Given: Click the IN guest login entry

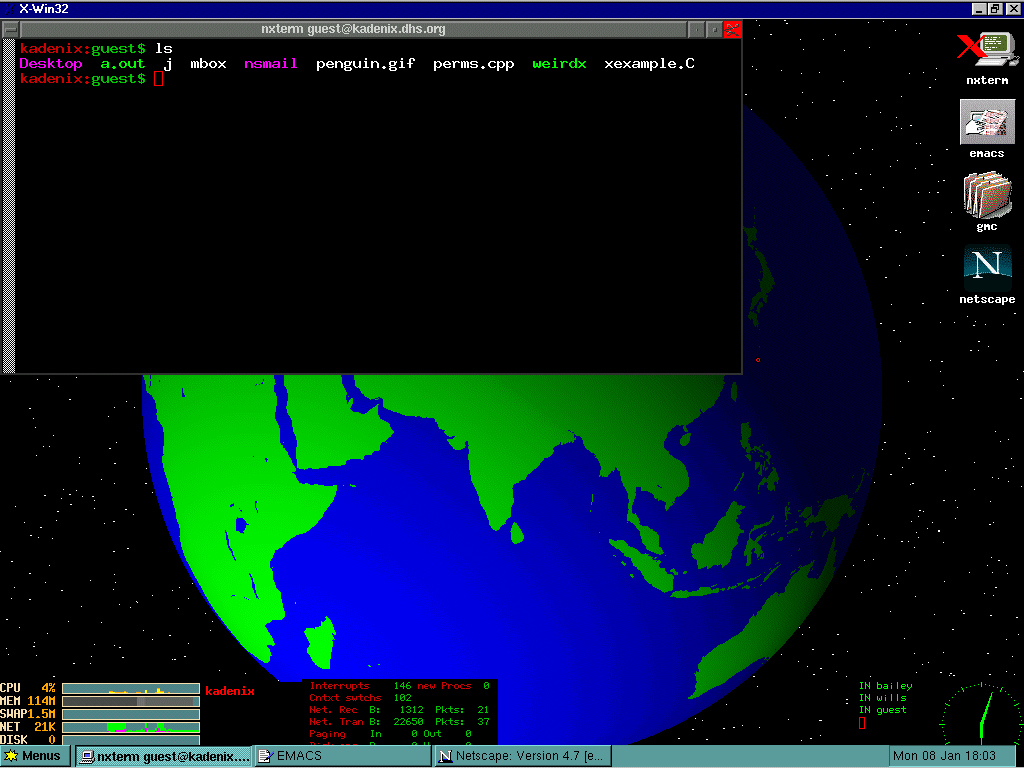Looking at the screenshot, I should 882,710.
